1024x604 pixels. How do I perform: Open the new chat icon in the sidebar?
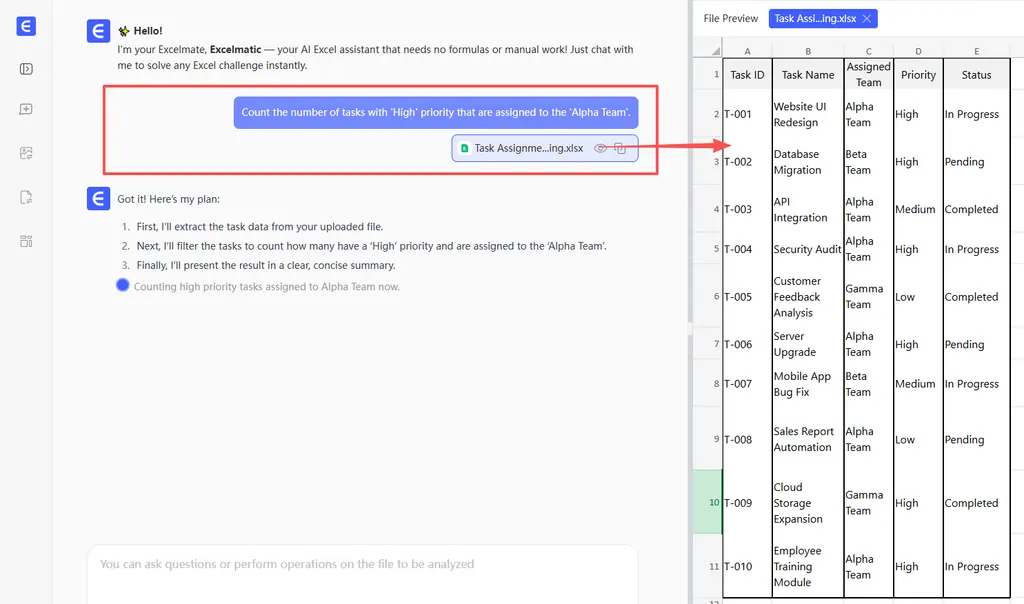coord(26,109)
